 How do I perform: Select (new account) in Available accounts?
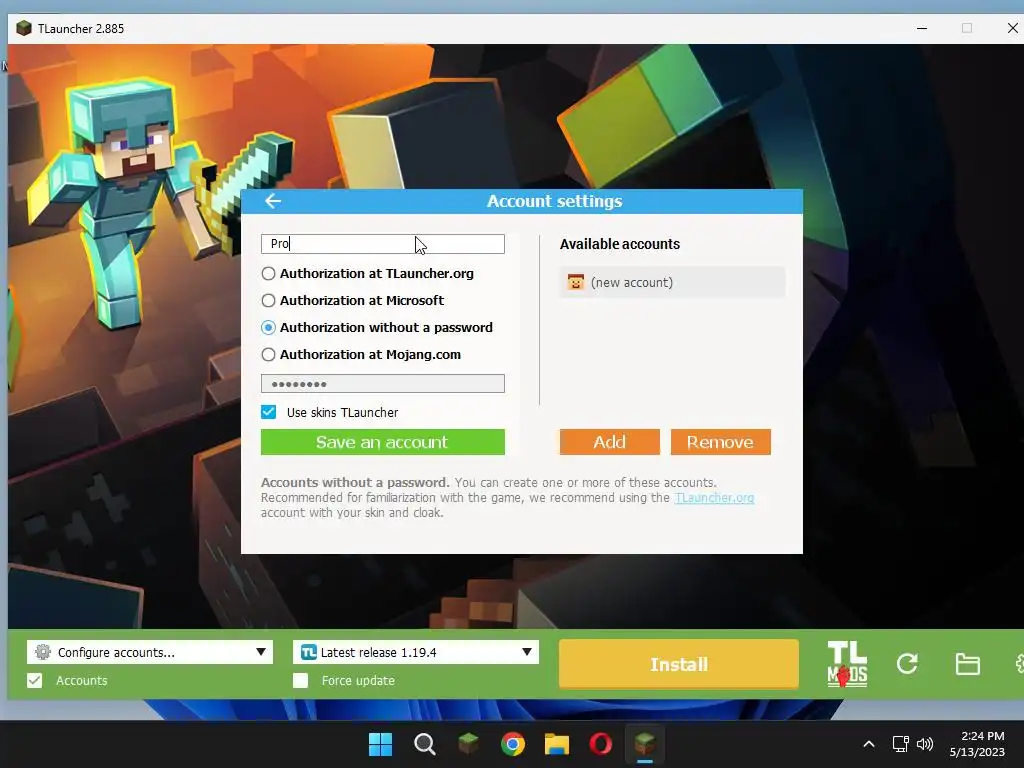point(672,282)
